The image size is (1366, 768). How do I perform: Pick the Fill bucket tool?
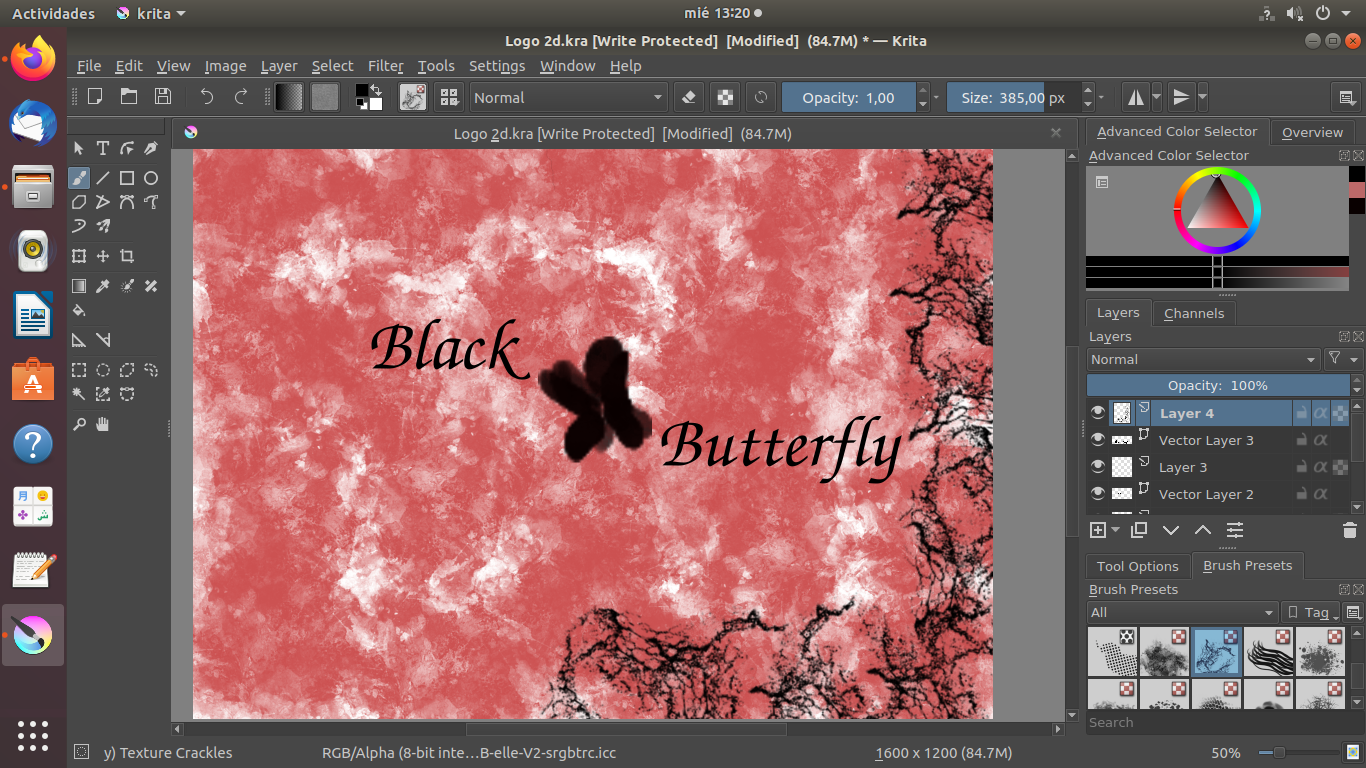coord(79,310)
